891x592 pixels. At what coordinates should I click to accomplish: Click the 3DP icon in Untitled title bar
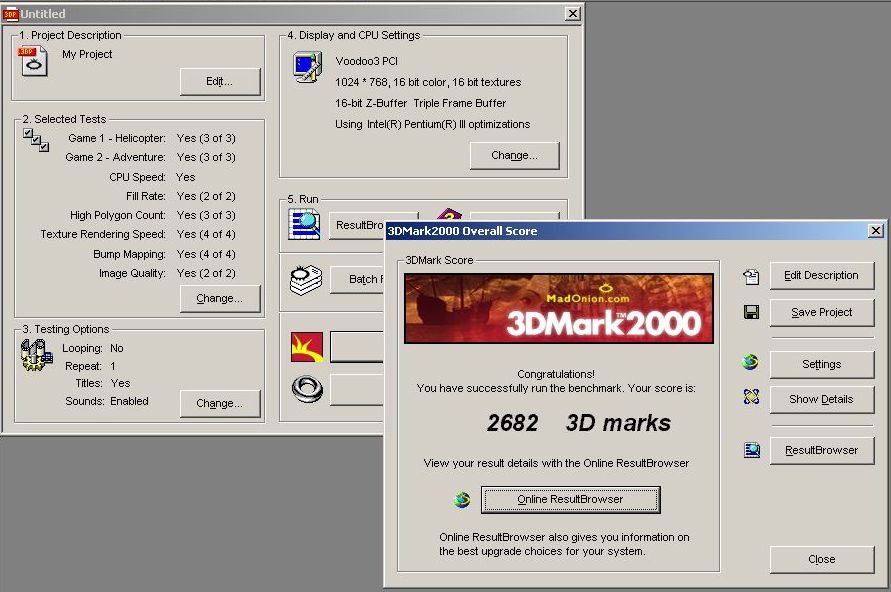[x=10, y=14]
